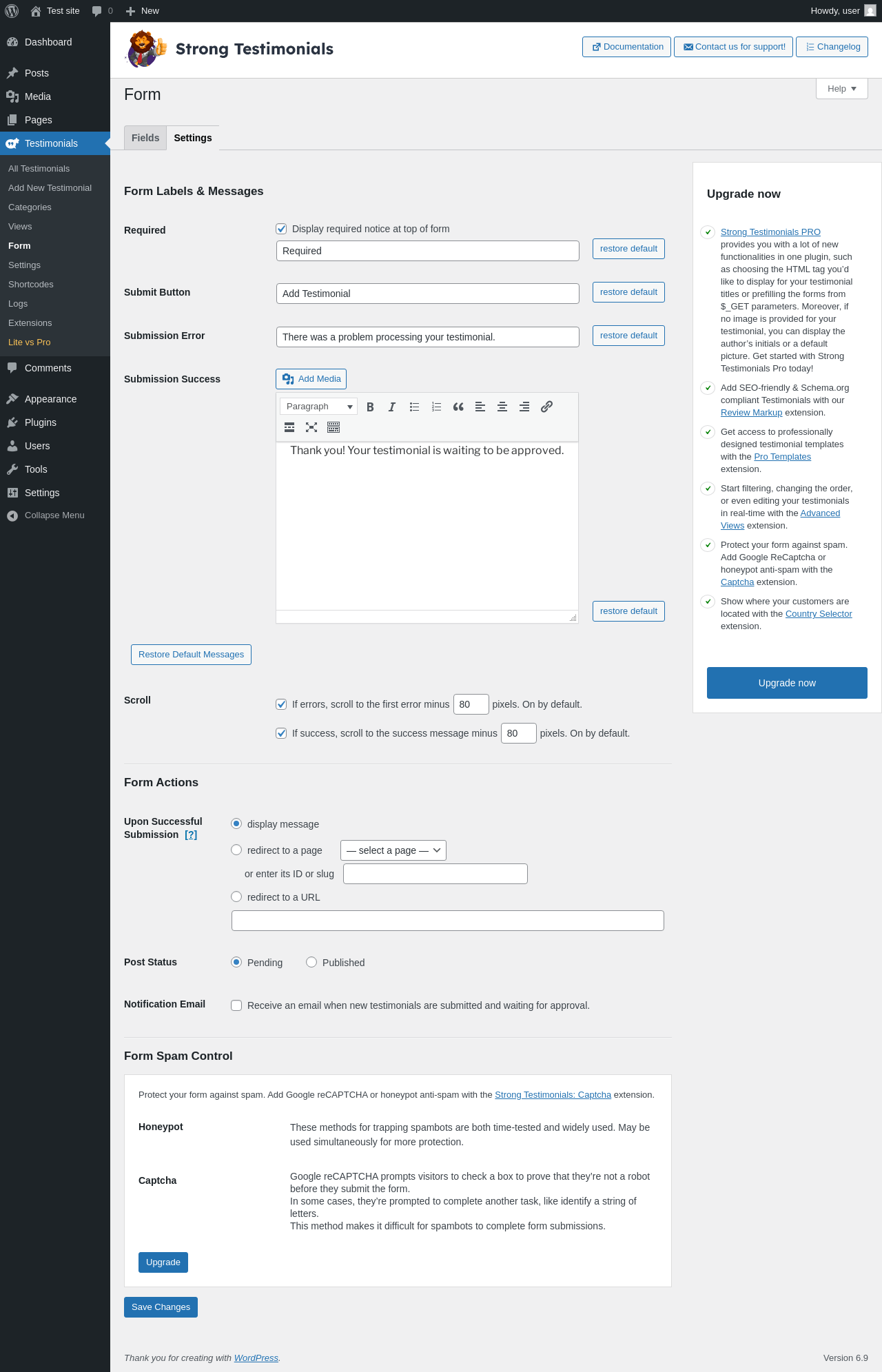Image resolution: width=882 pixels, height=1372 pixels.
Task: Select the display message radio option
Action: tap(236, 823)
